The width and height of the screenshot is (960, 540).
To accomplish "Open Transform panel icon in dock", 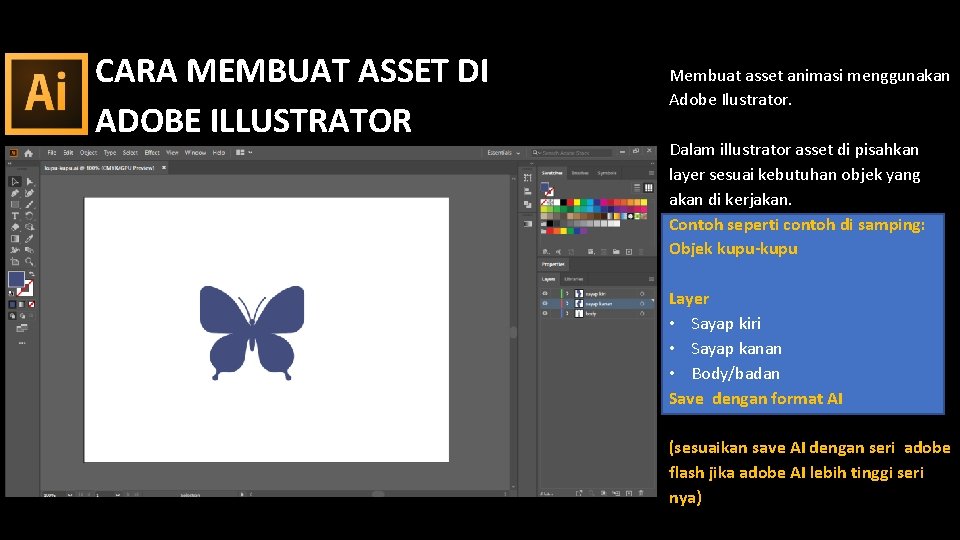I will click(528, 178).
